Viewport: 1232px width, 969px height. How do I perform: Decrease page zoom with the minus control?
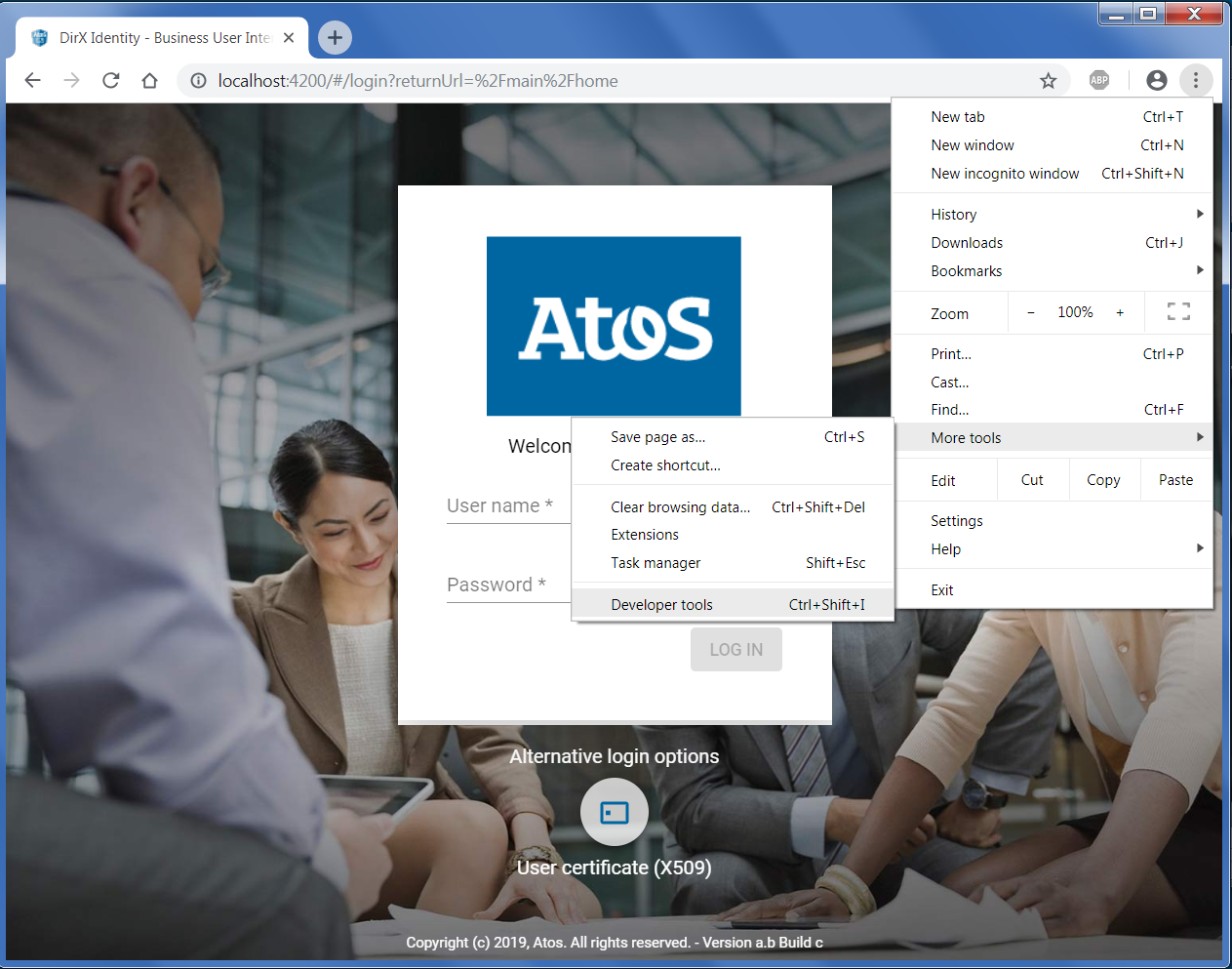coord(1030,311)
